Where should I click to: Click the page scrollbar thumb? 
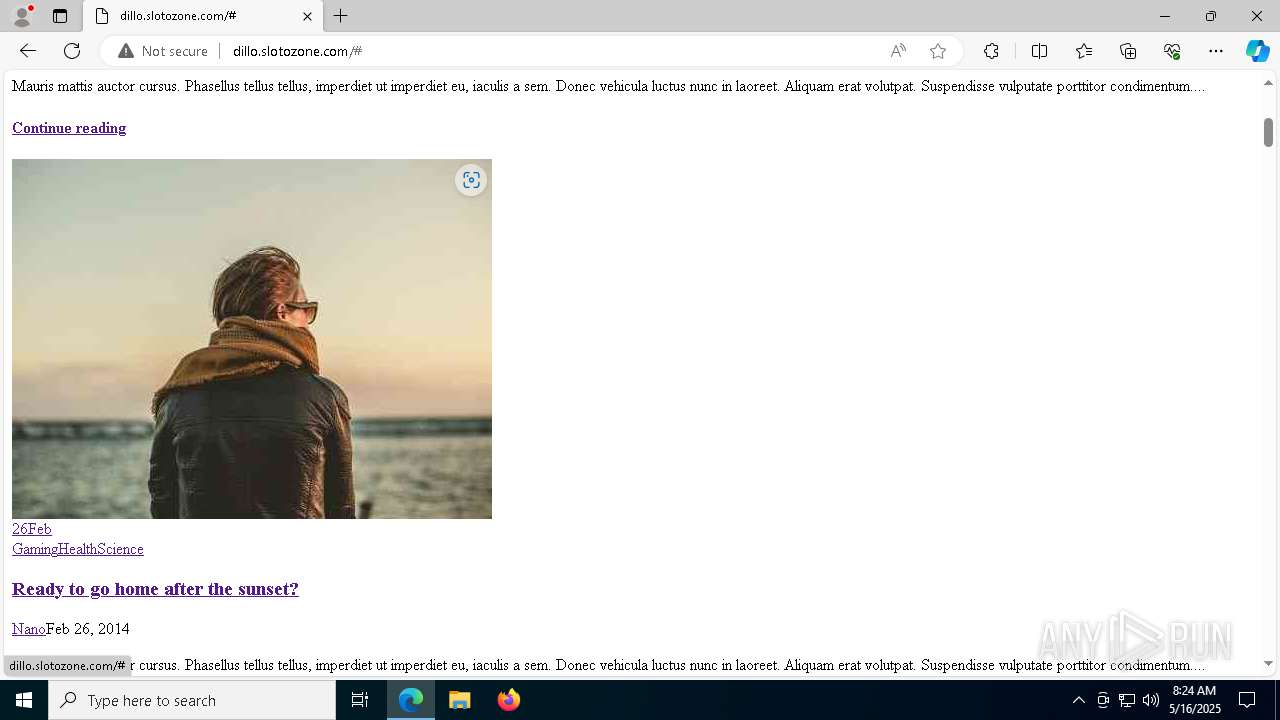[x=1268, y=132]
